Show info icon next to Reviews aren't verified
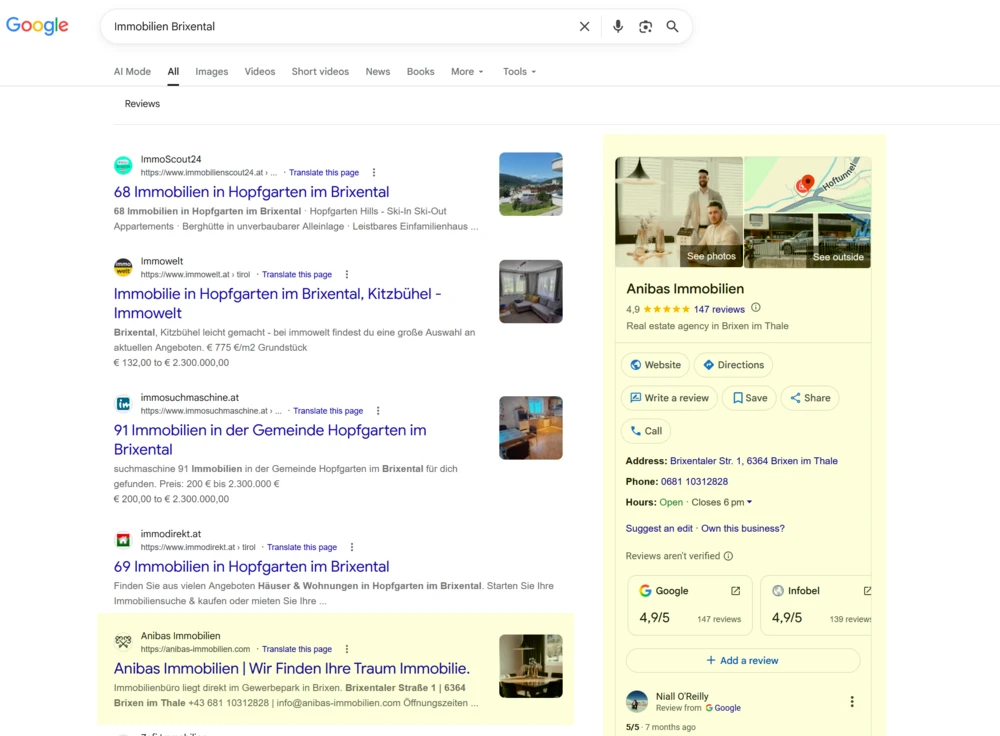 pos(728,556)
